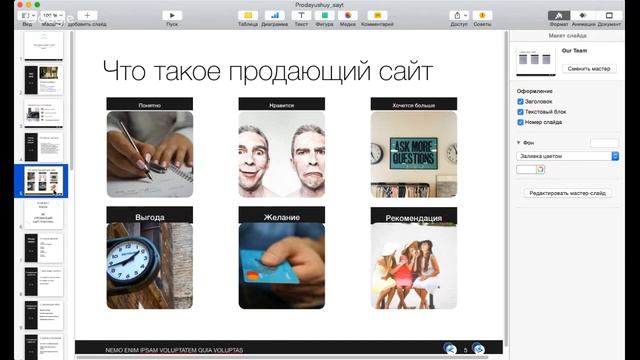
Task: Select slide 8 thumbnail in navigator
Action: coord(44,282)
